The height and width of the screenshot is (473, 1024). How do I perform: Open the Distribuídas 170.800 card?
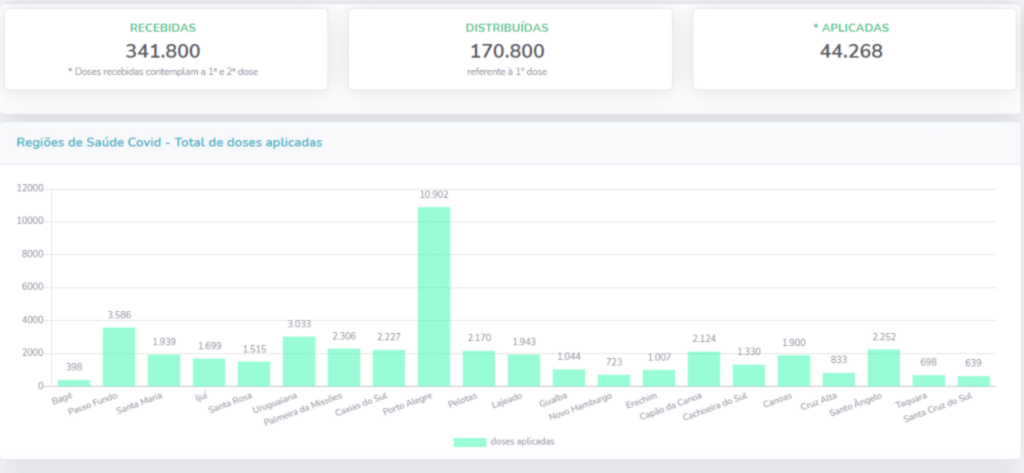(x=510, y=50)
